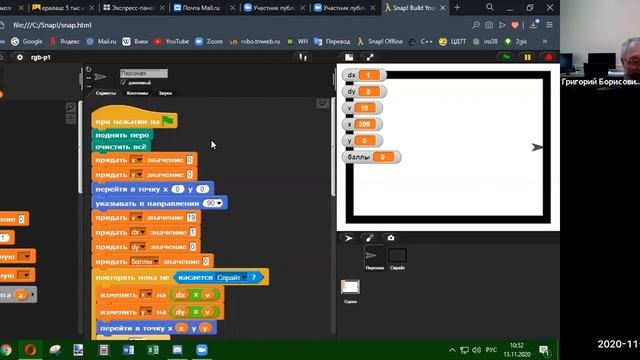Select the Спрайт sprite thumbnail in corral

point(397,258)
